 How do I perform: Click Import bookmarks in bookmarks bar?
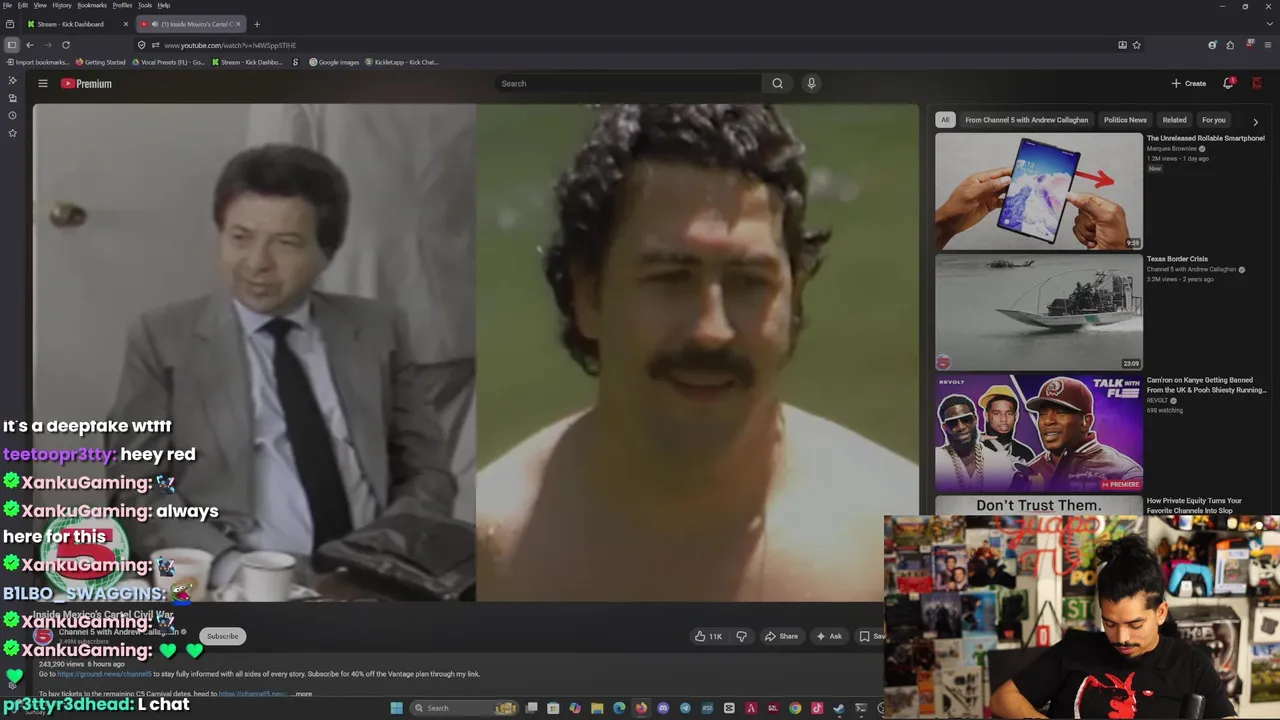(38, 62)
